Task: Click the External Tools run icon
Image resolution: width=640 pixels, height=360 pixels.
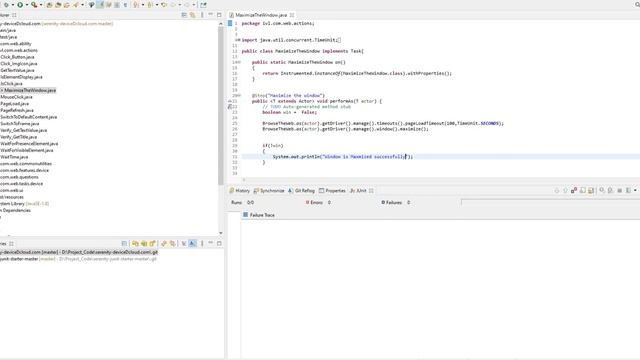Action: tap(34, 5)
